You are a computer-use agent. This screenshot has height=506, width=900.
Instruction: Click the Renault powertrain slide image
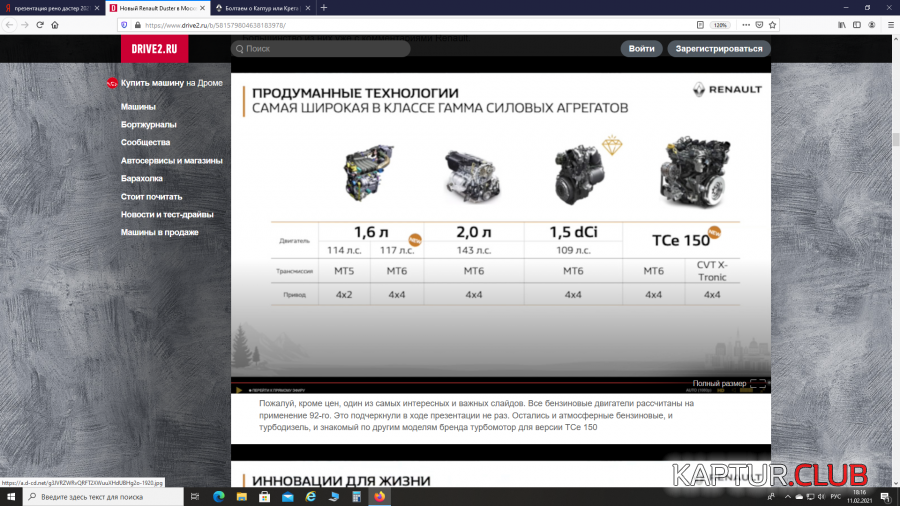[x=501, y=232]
